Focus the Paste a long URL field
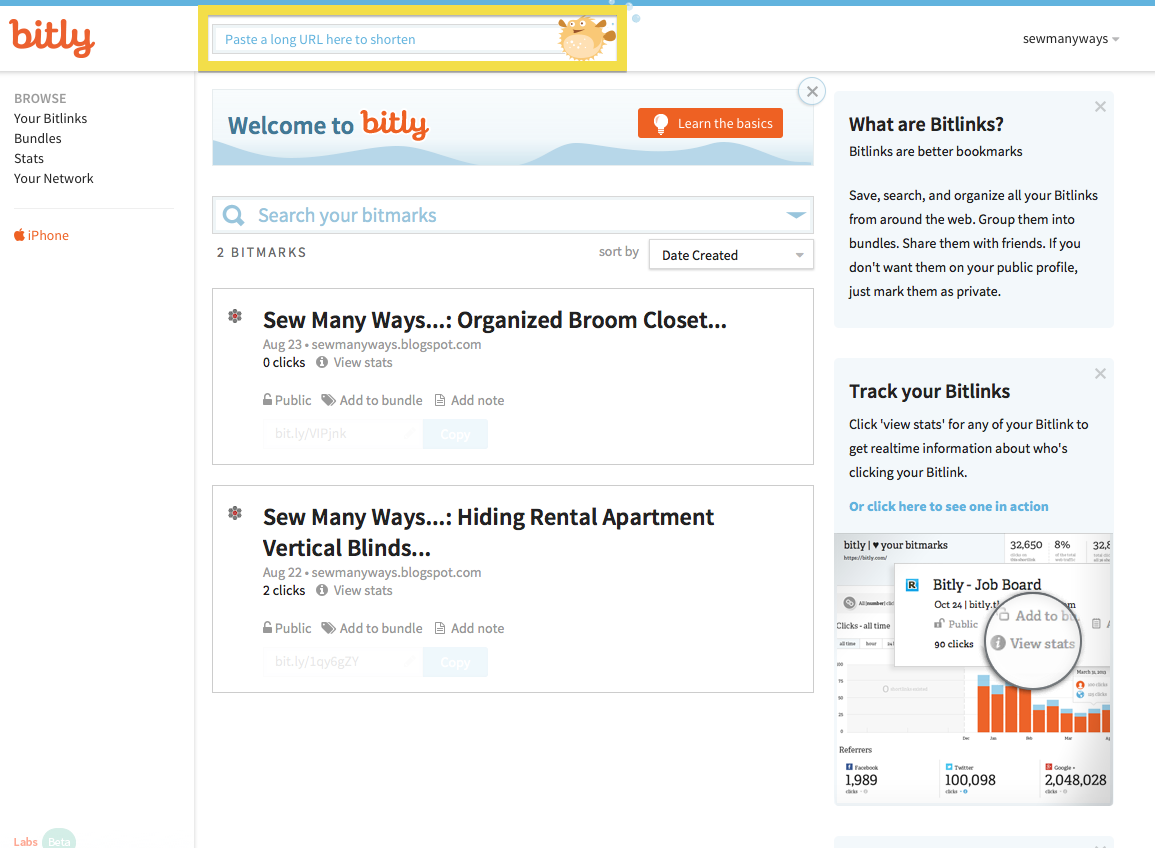 click(x=387, y=39)
